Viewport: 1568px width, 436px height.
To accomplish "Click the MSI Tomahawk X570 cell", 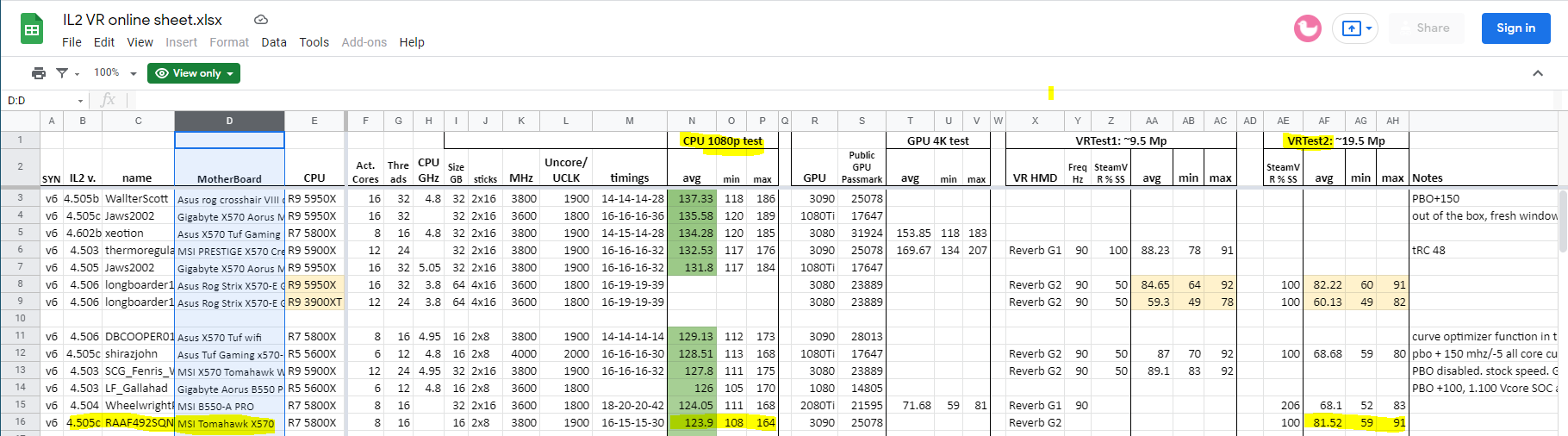I will click(229, 422).
